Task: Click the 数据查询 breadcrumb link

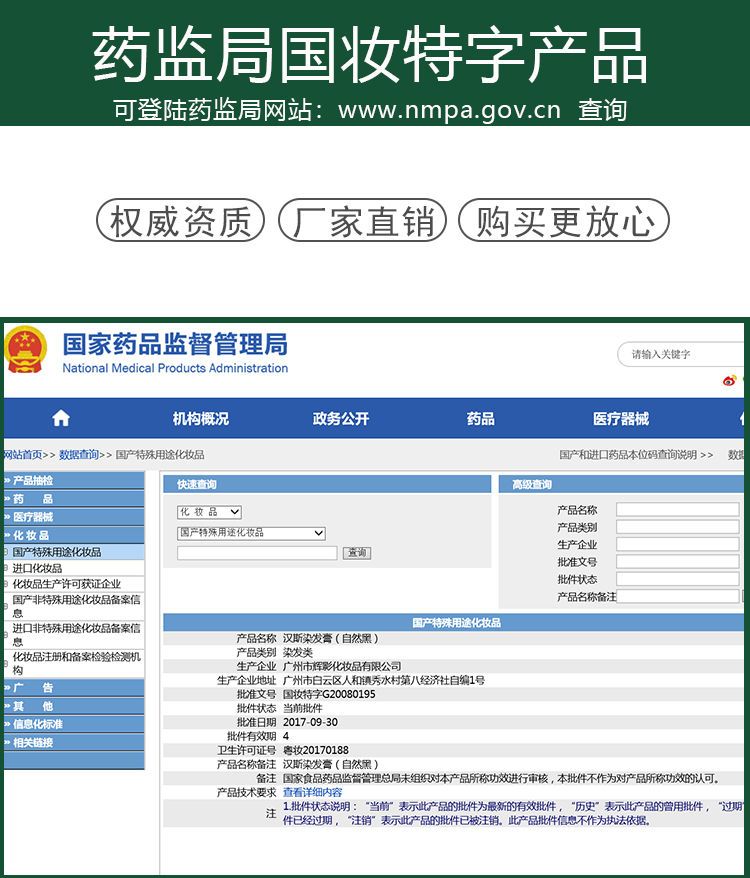Action: (x=78, y=455)
